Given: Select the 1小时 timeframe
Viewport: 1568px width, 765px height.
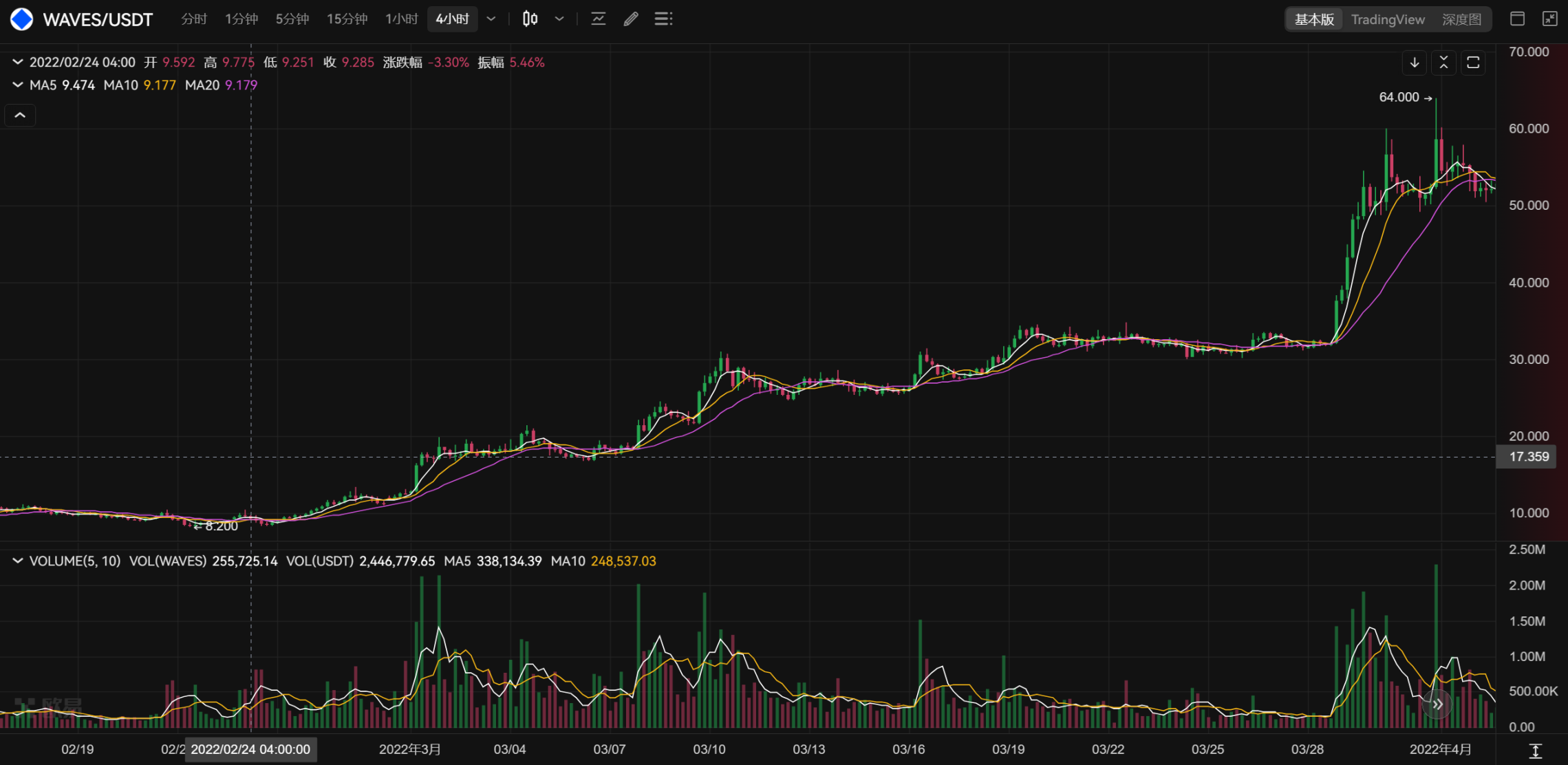Looking at the screenshot, I should tap(402, 19).
